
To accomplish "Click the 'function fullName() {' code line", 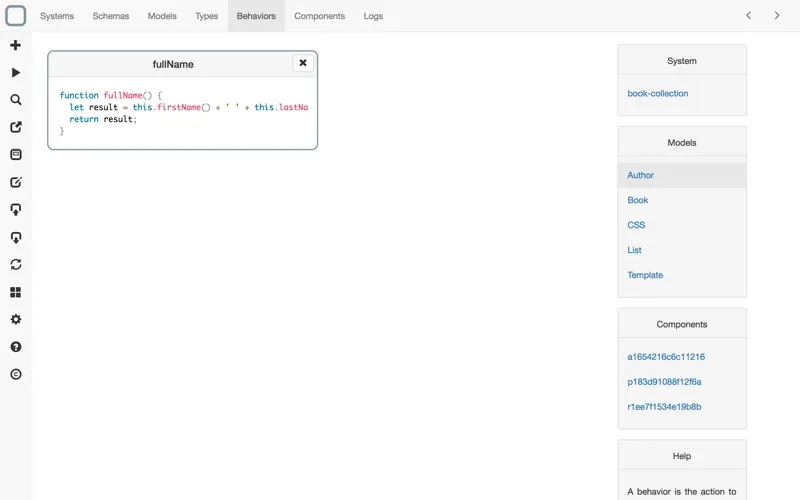I will click(x=111, y=95).
